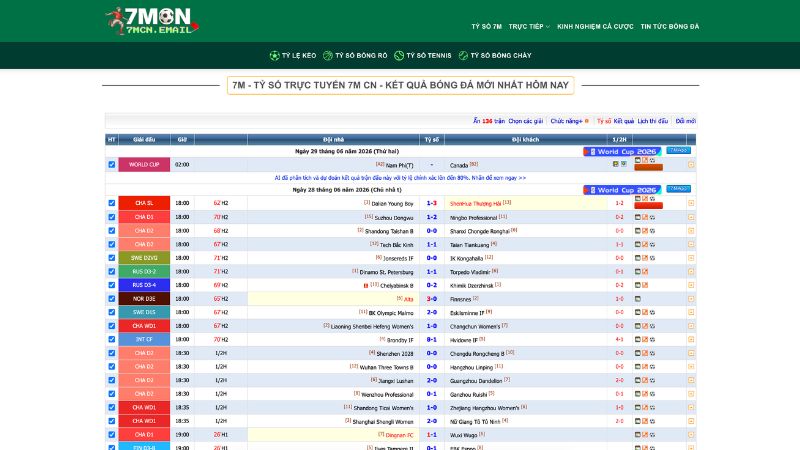The width and height of the screenshot is (800, 450).
Task: Open odds icon in Suzhou Dongwu row
Action: click(645, 217)
